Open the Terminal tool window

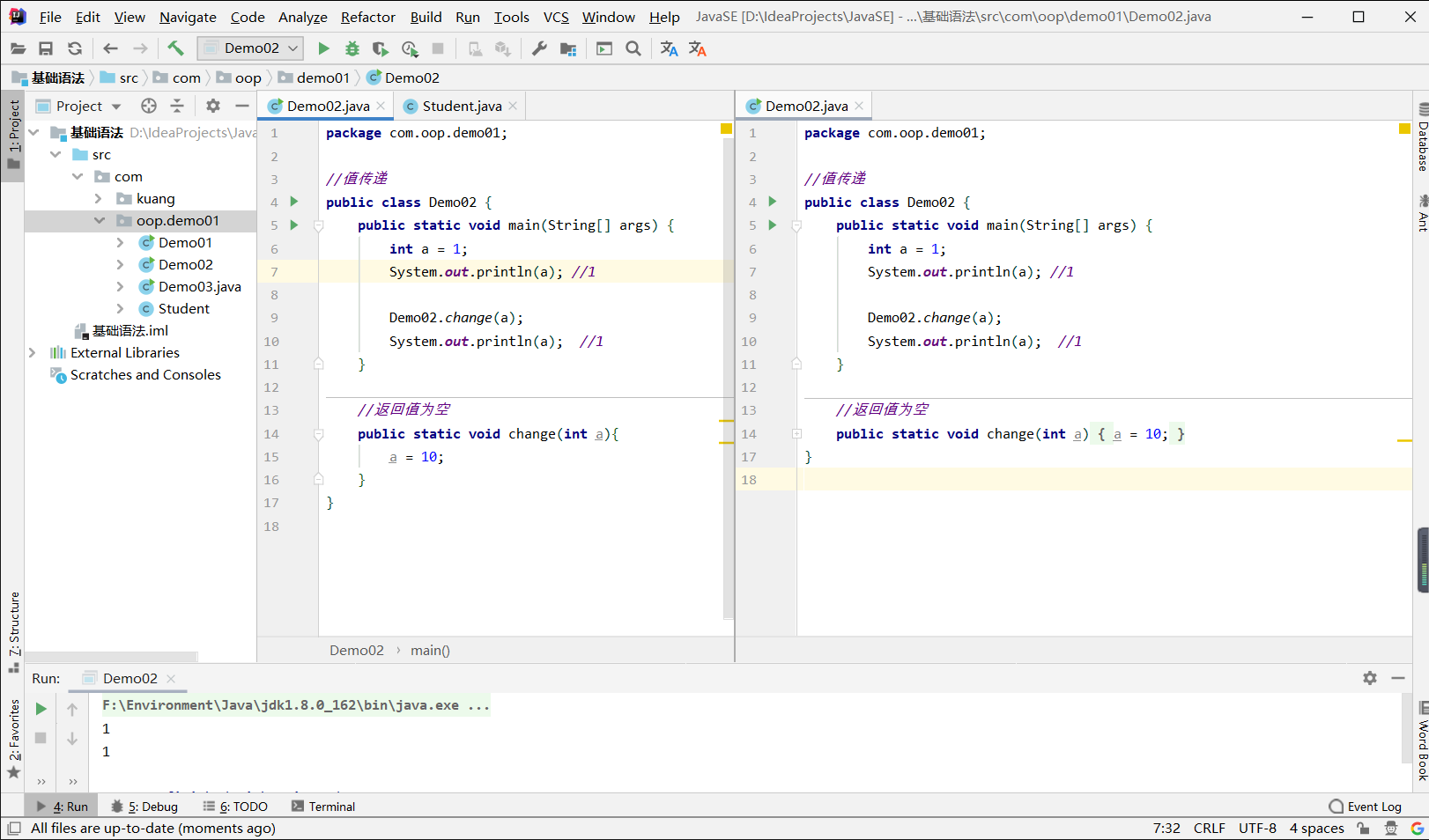point(323,807)
